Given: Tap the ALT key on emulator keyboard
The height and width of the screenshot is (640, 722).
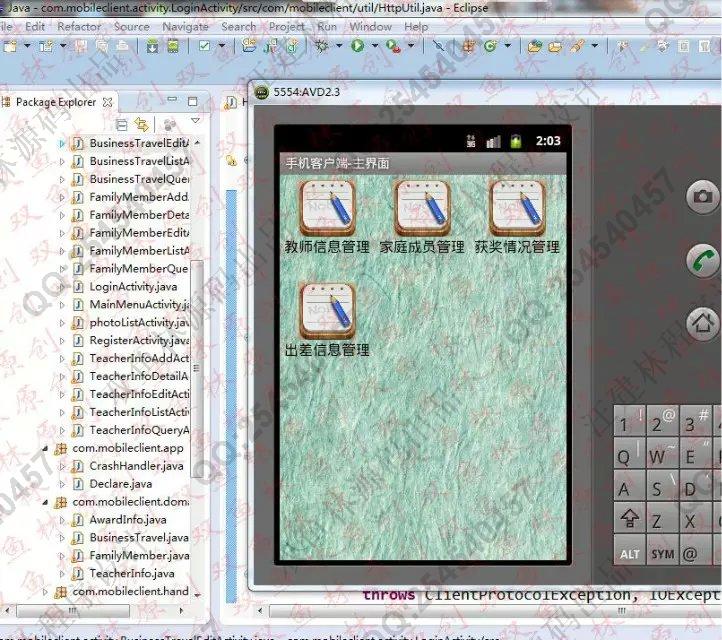Looking at the screenshot, I should [x=629, y=552].
